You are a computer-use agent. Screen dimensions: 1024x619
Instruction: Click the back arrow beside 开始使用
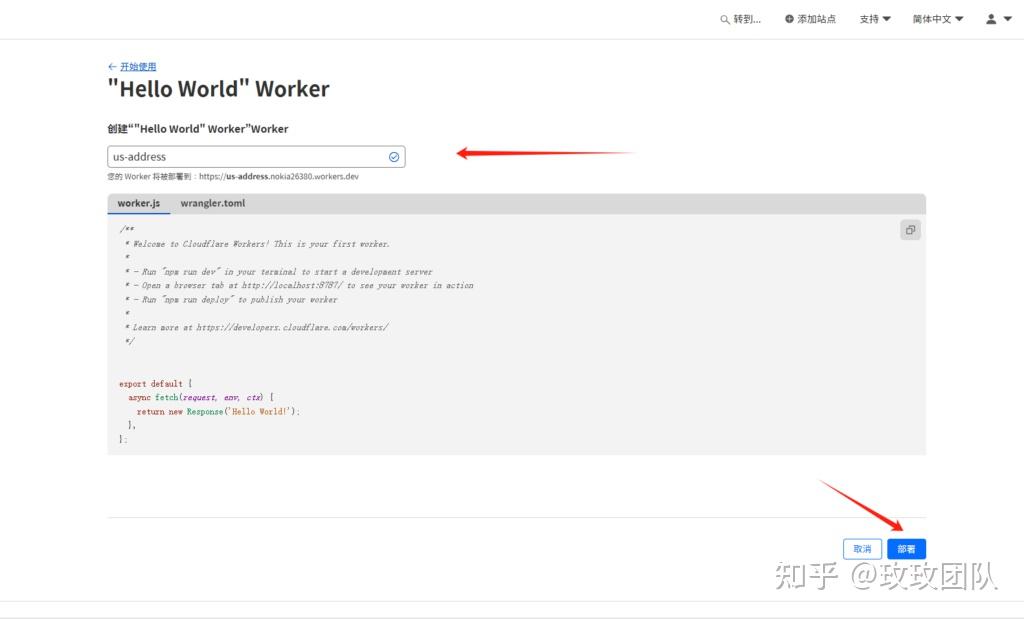click(110, 66)
